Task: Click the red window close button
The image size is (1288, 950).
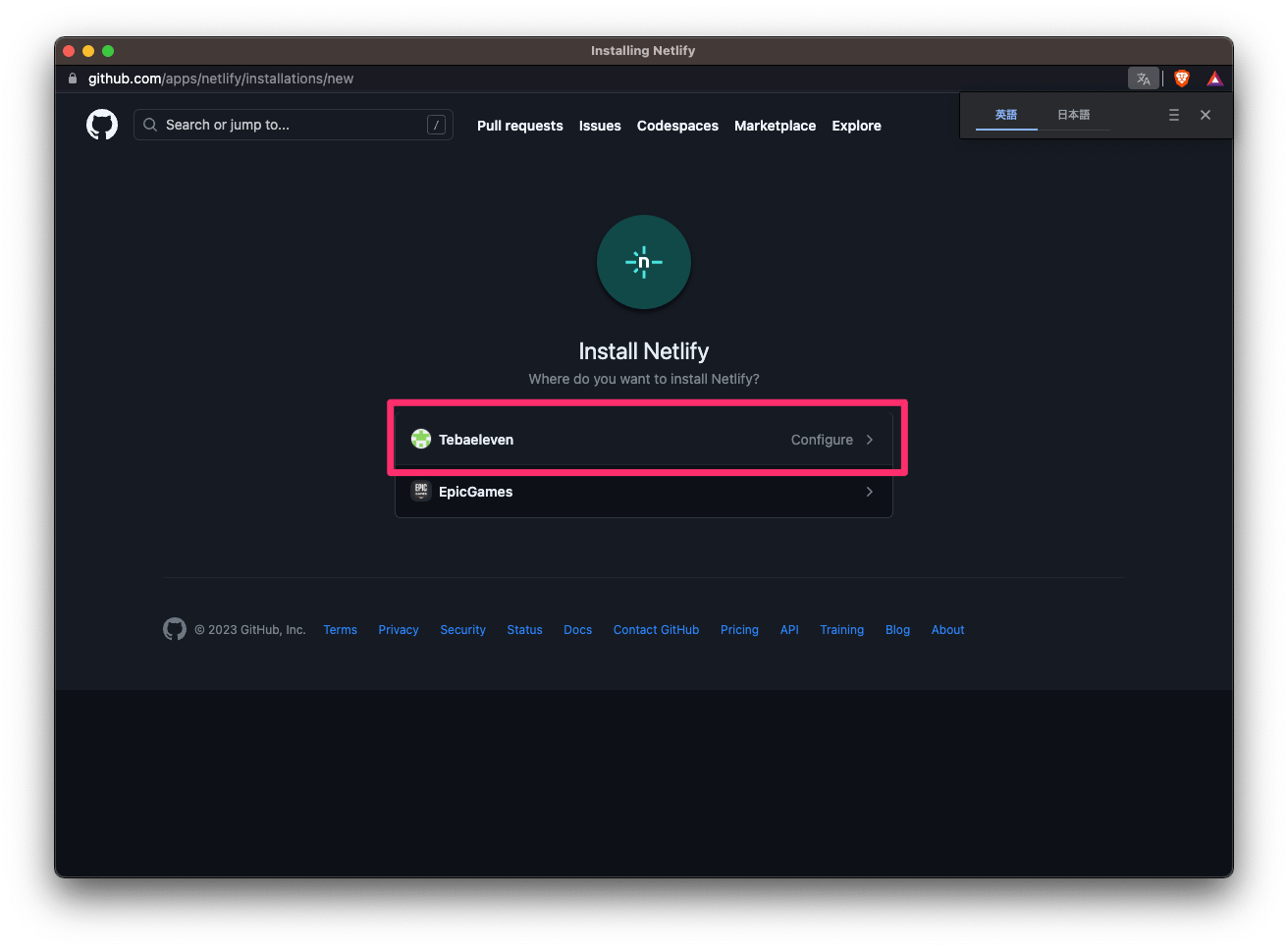Action: (69, 51)
